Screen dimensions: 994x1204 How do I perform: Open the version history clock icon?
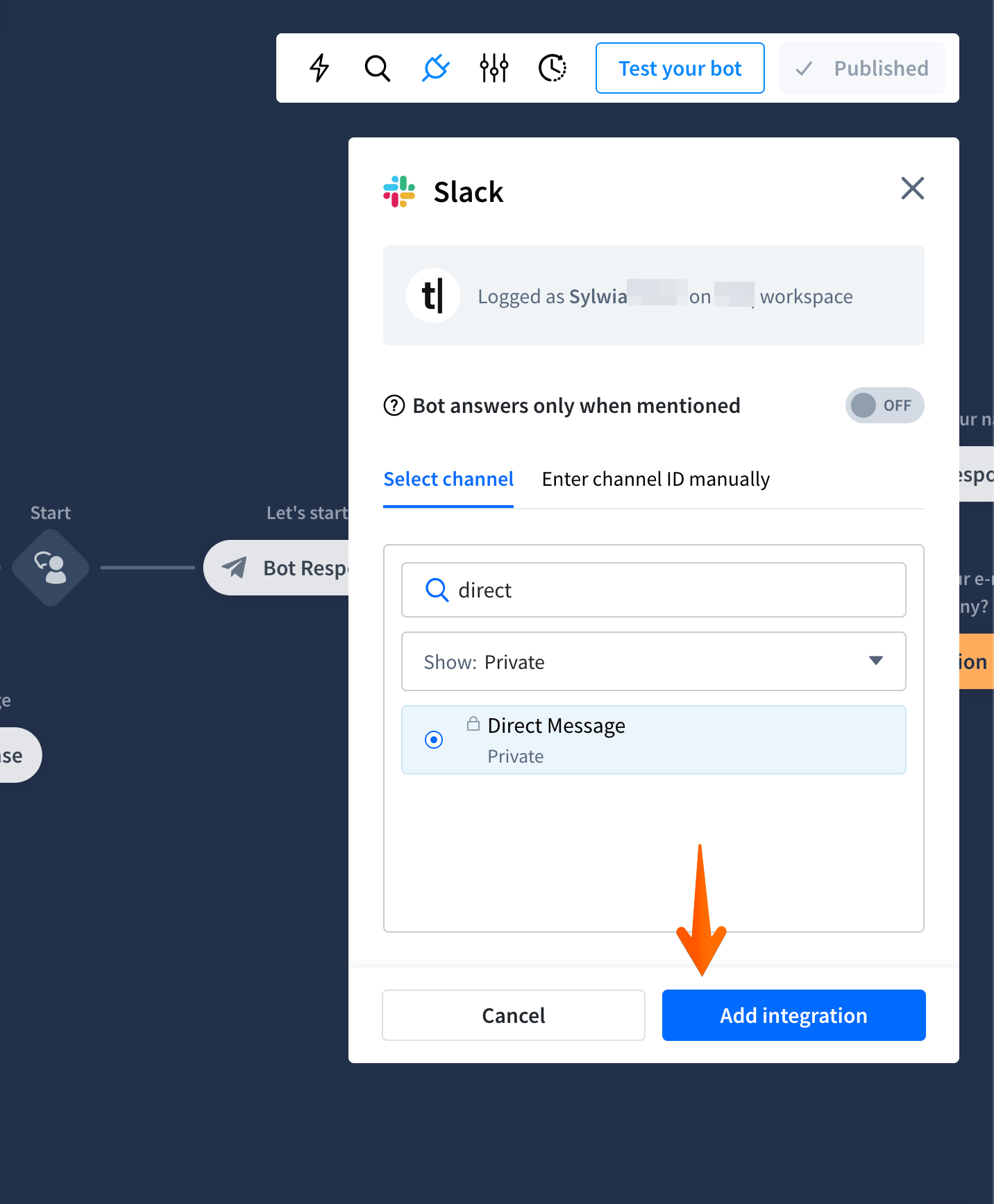click(x=553, y=68)
